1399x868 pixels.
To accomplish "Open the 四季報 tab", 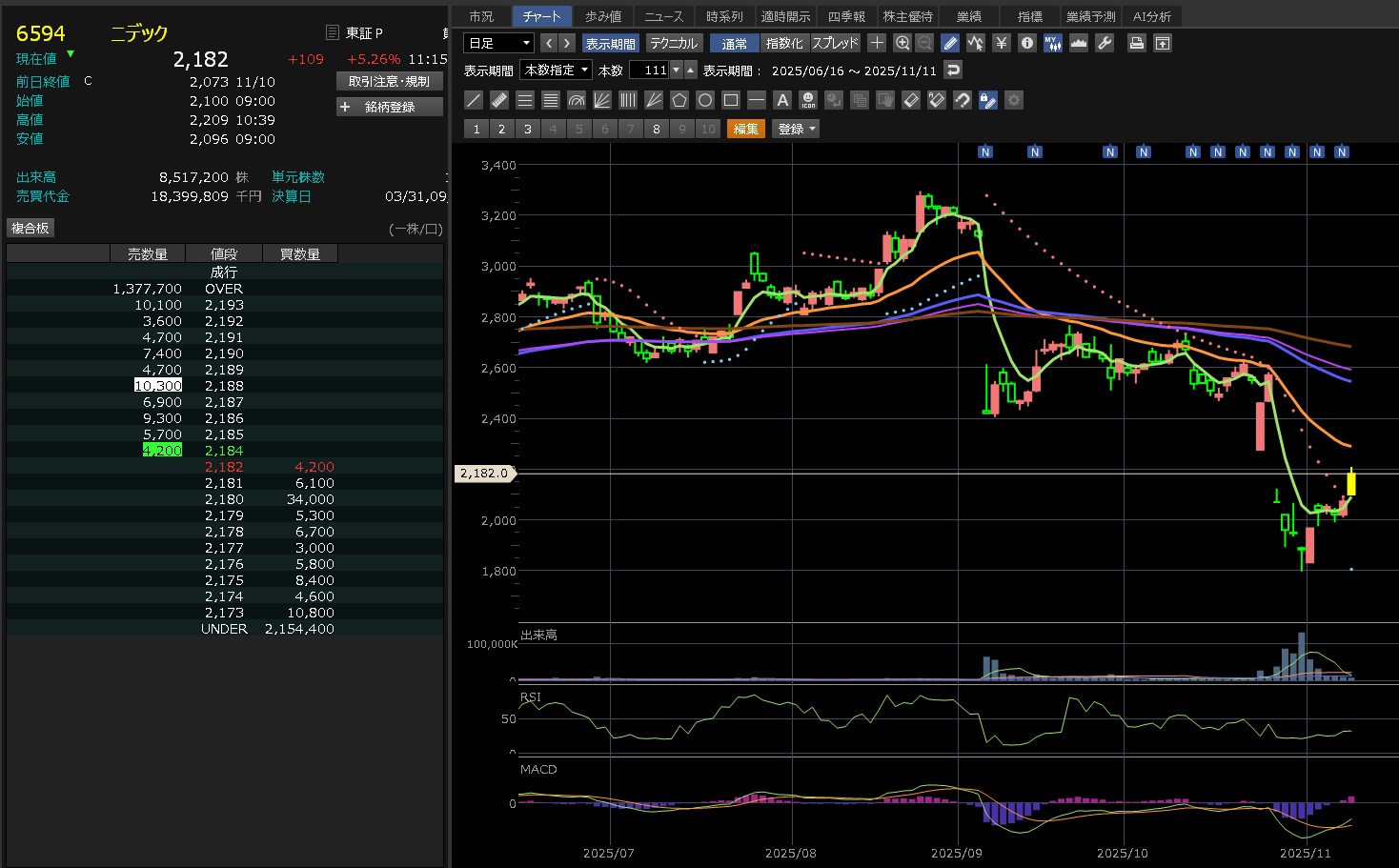I will pyautogui.click(x=846, y=16).
